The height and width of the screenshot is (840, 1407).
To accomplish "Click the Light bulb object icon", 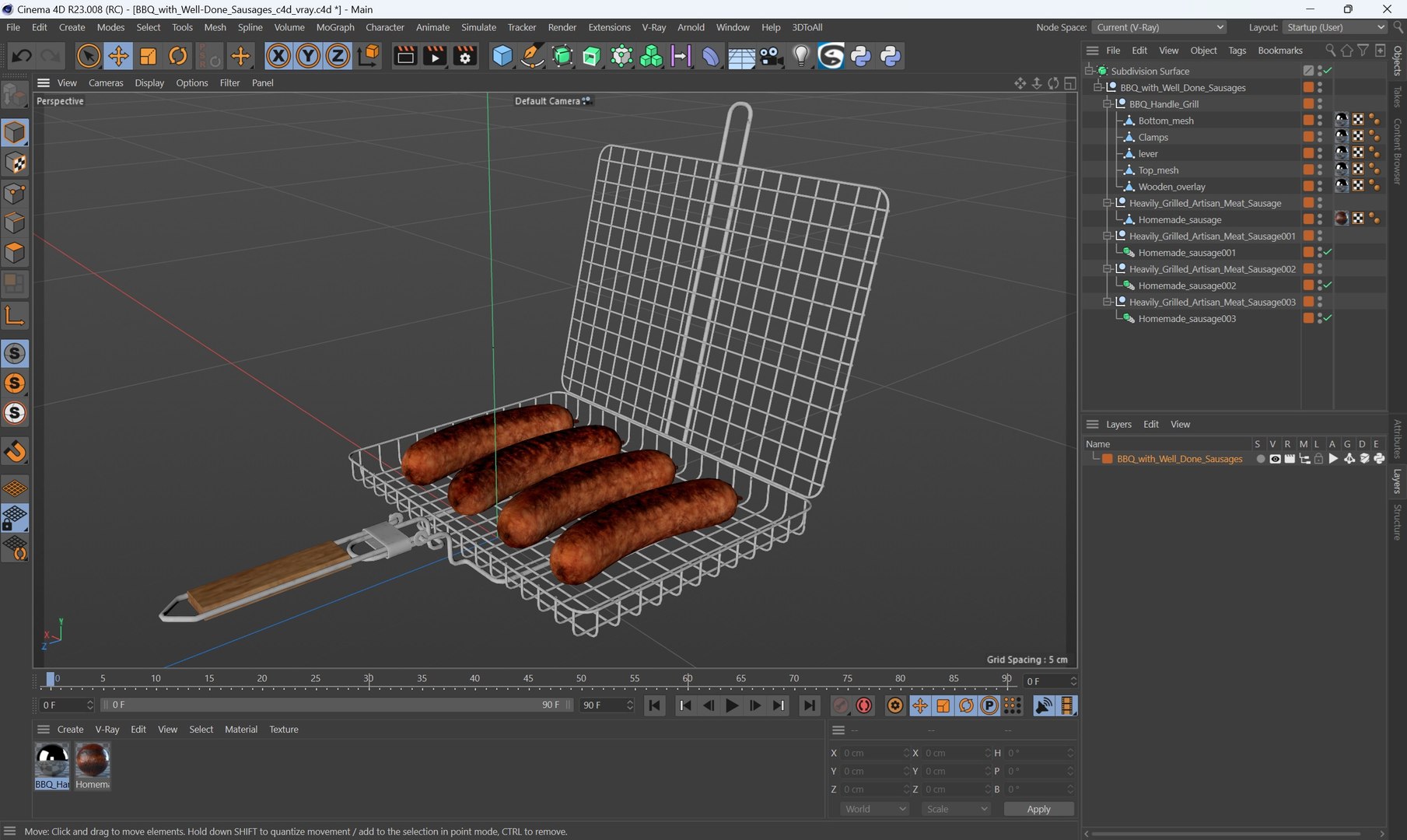I will (x=801, y=56).
